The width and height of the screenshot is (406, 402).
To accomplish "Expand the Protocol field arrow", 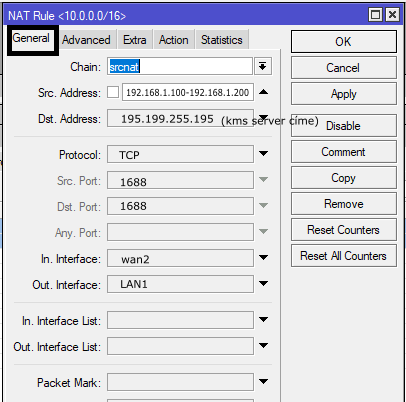I will pyautogui.click(x=263, y=154).
